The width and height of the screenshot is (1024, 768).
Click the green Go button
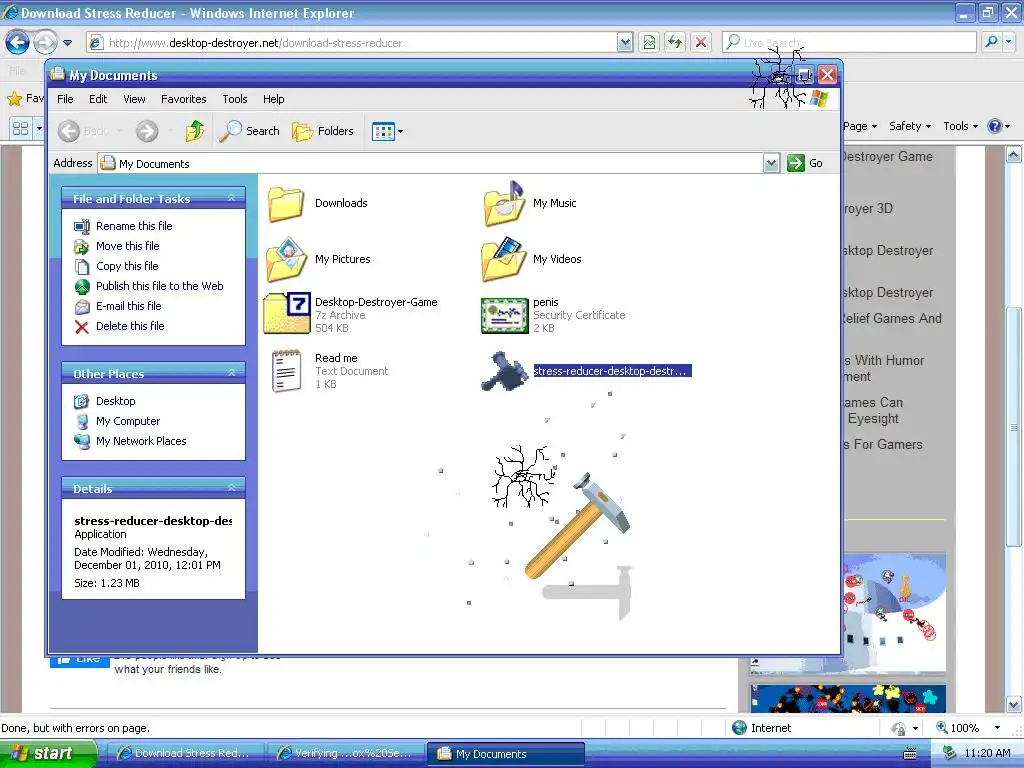(x=805, y=163)
